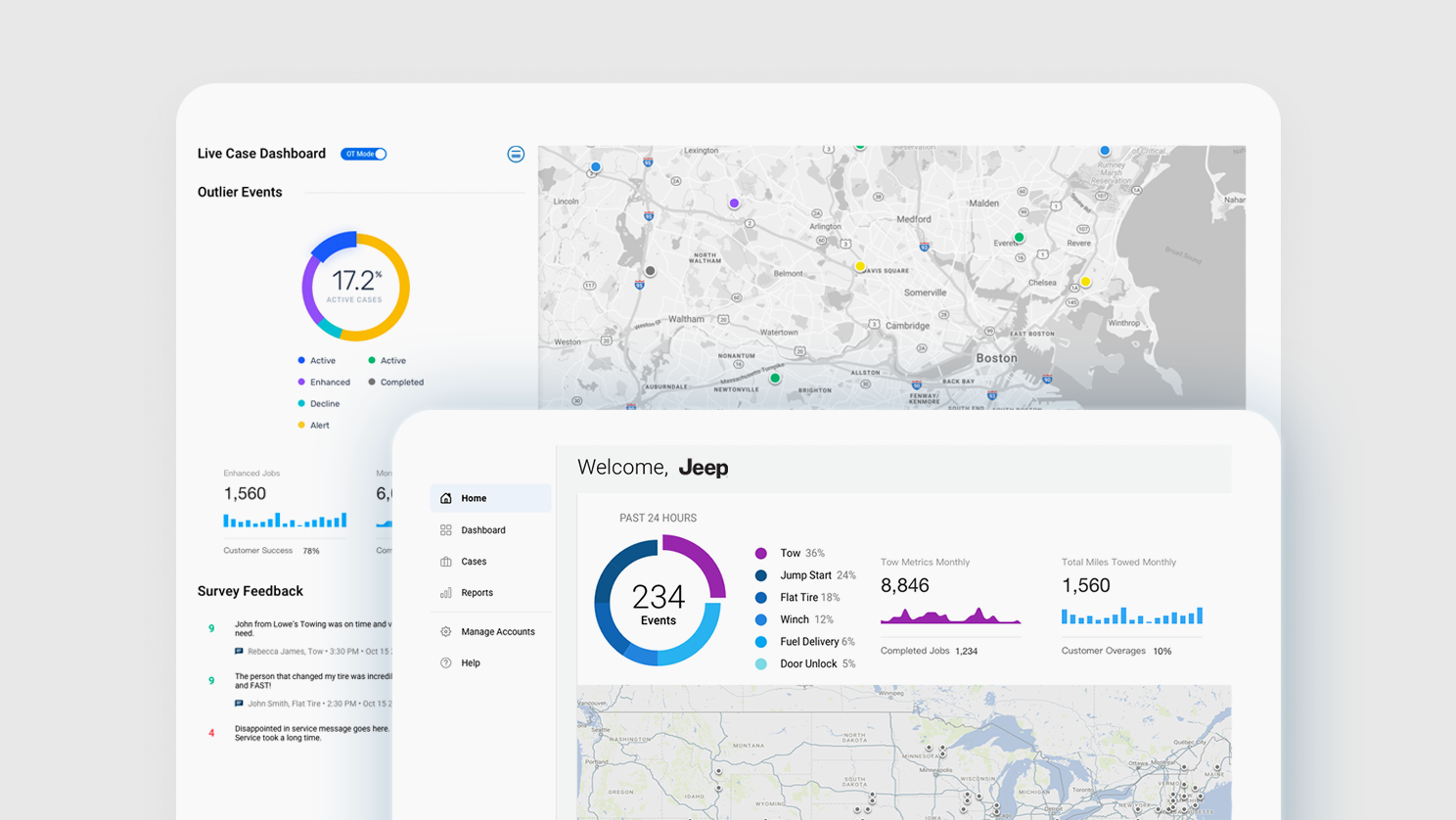
Task: Click the Total Miles Towed value 1,560
Action: [1086, 586]
